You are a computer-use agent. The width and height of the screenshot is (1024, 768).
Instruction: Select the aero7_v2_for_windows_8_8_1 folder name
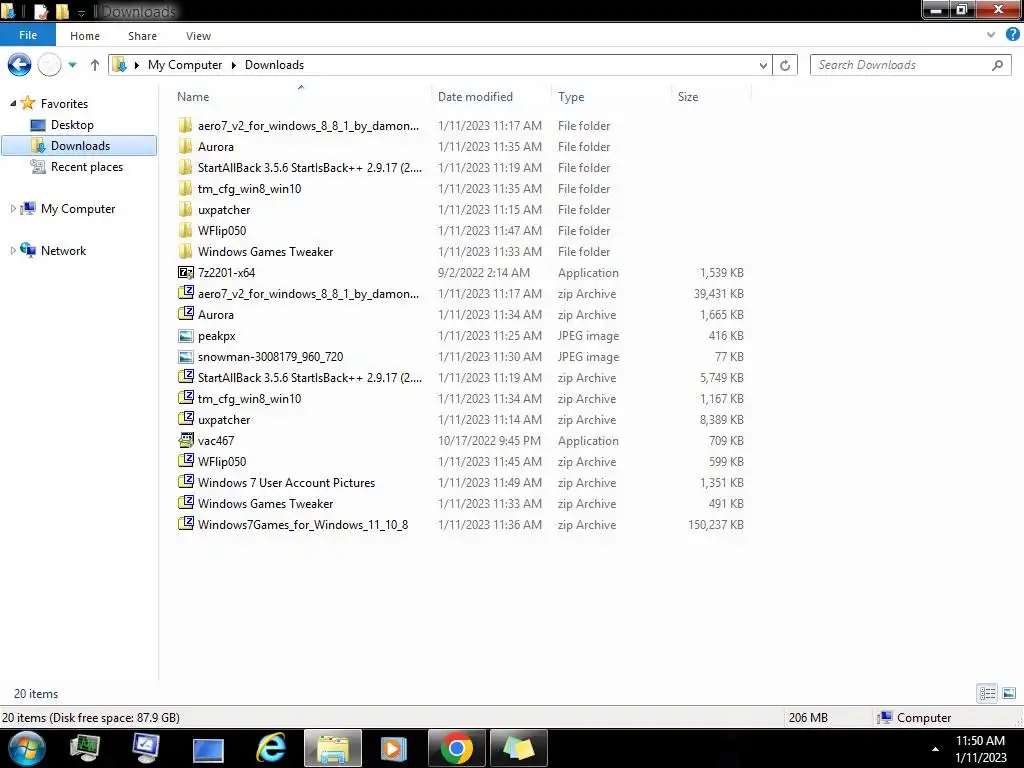point(308,125)
